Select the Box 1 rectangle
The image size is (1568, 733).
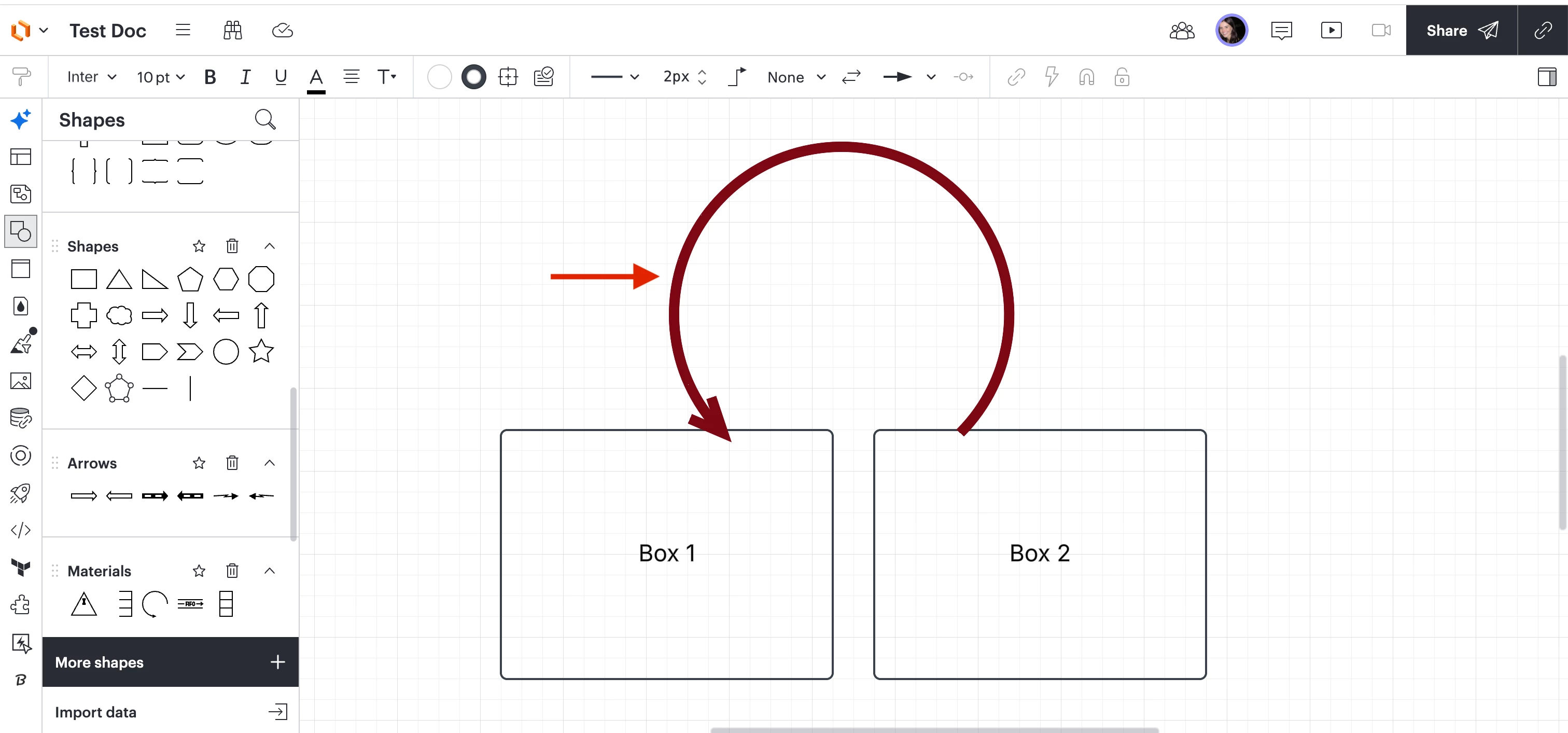(666, 554)
